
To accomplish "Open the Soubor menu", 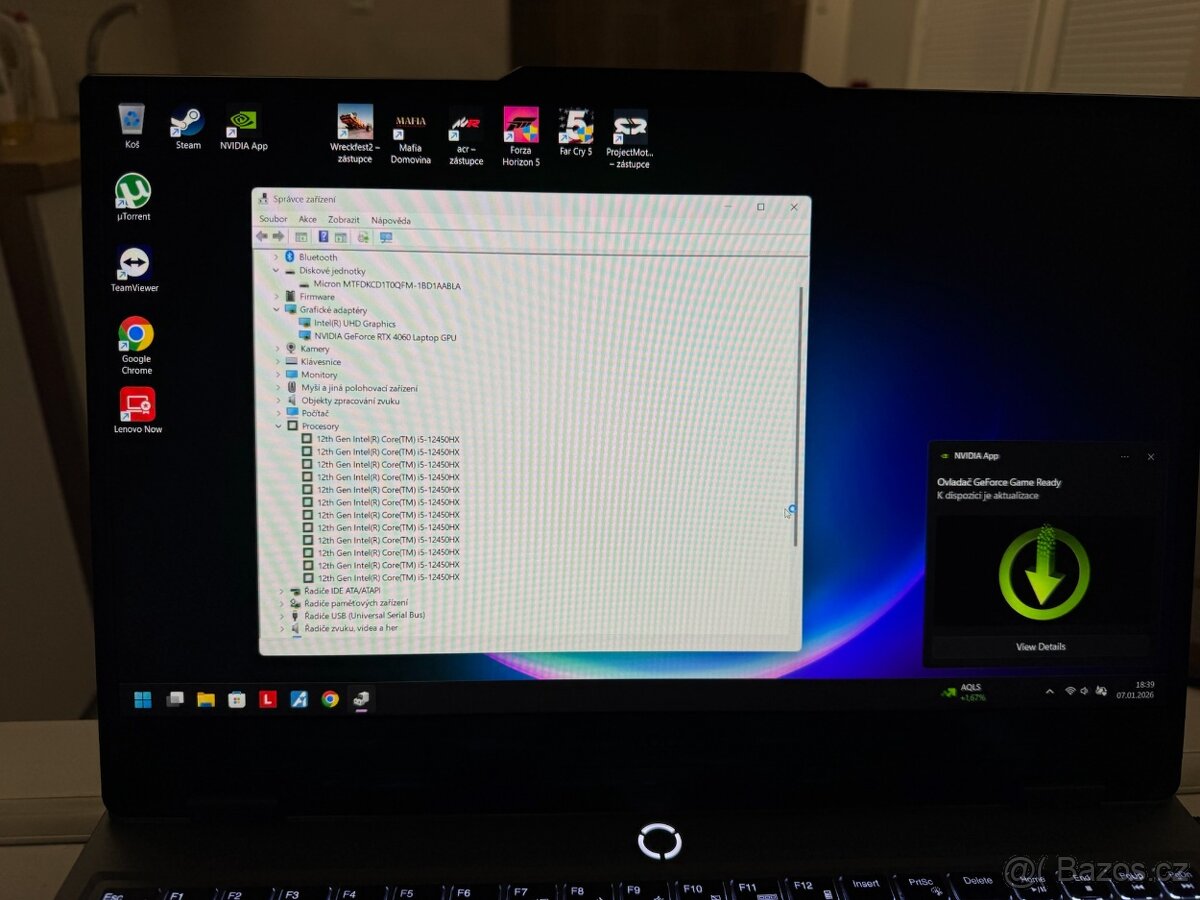I will coord(273,219).
